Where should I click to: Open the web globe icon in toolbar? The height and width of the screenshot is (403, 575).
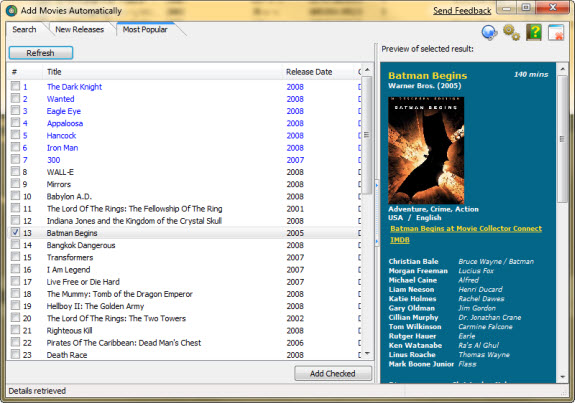489,32
